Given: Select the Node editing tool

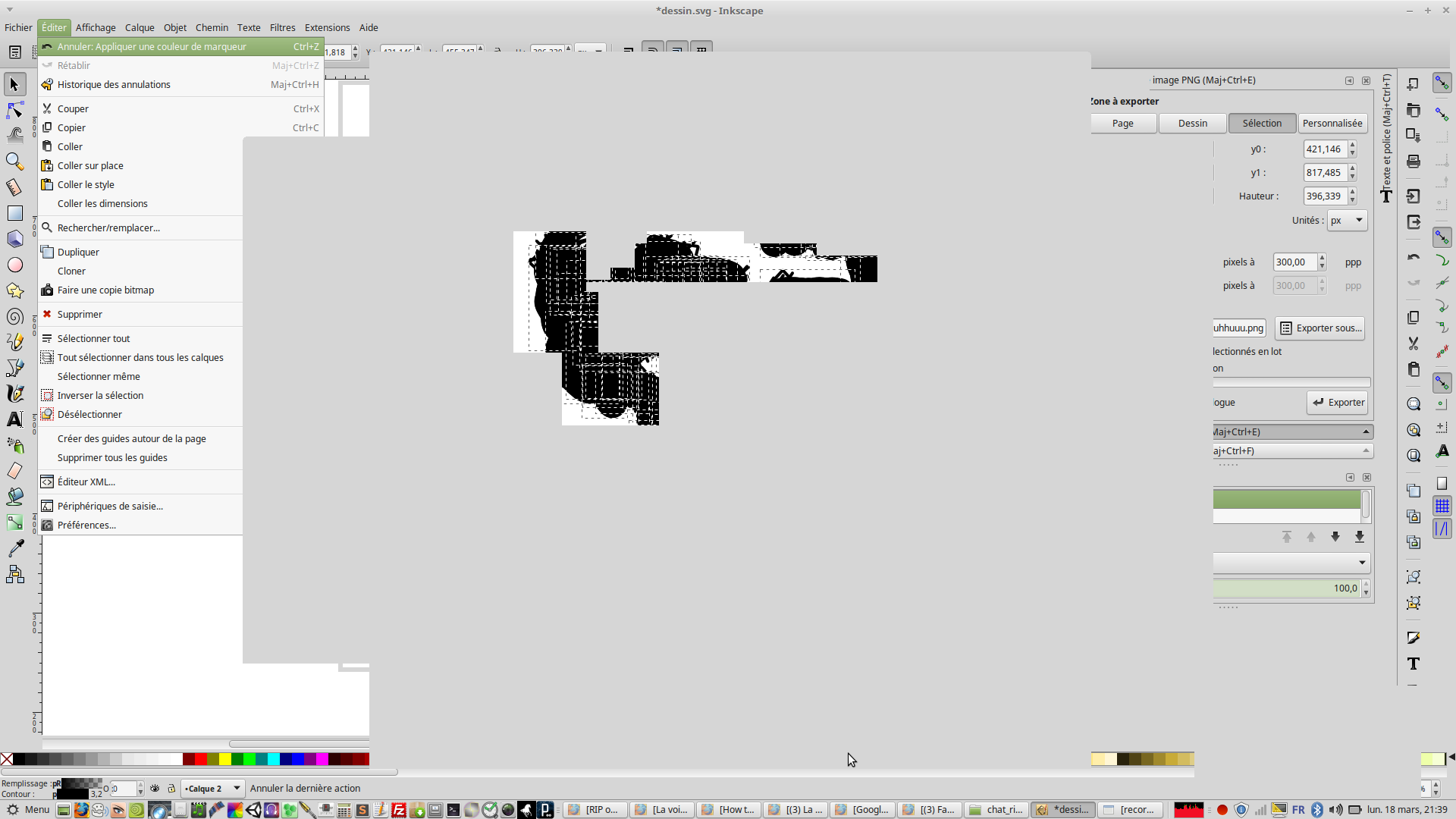Looking at the screenshot, I should point(14,111).
